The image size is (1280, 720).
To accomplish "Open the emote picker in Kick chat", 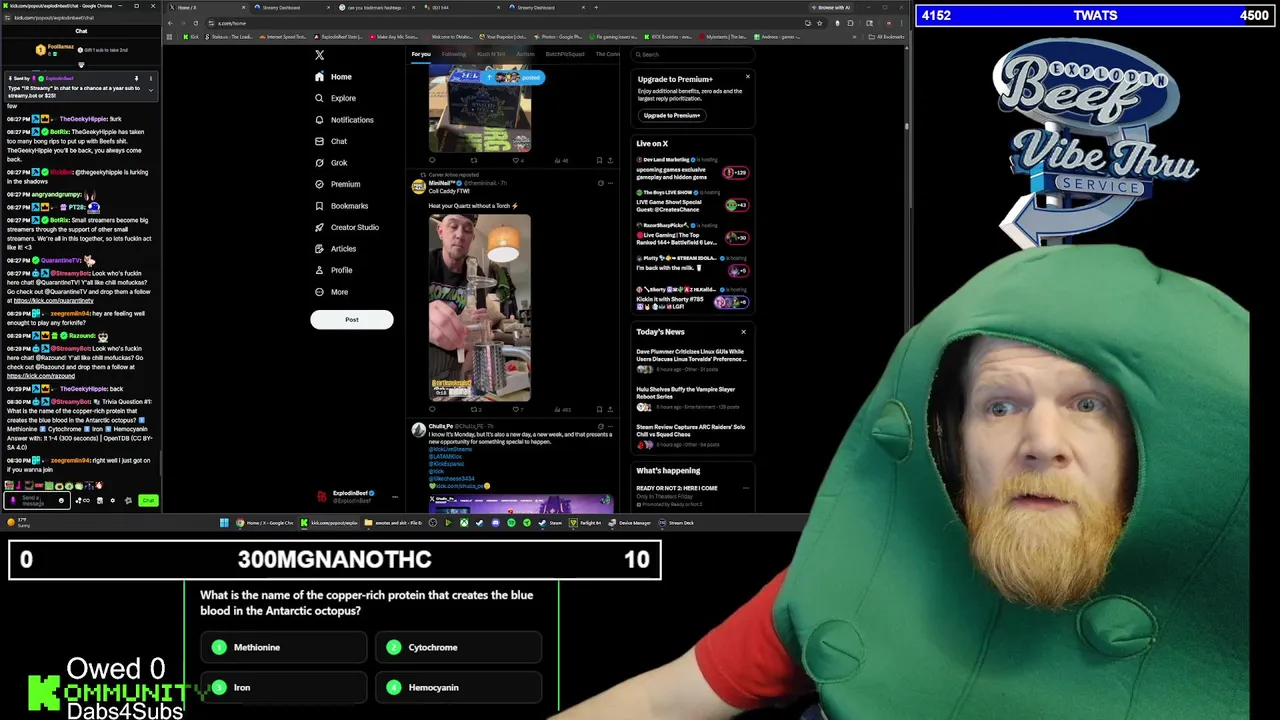I will pos(61,500).
